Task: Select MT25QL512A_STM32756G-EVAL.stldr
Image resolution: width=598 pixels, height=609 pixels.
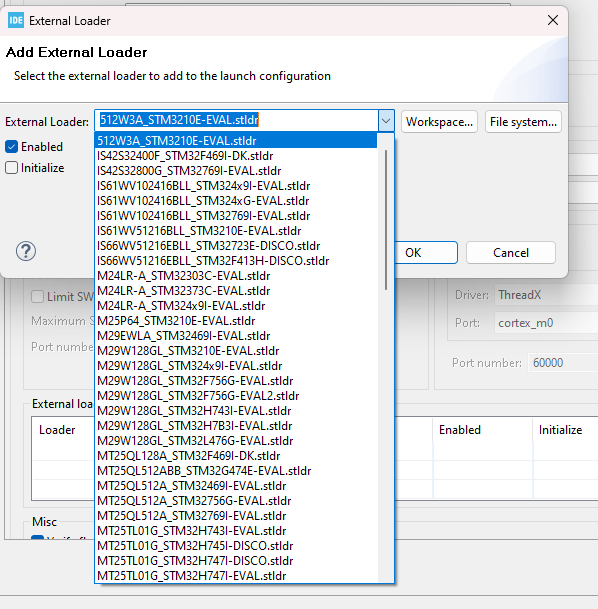Action: pyautogui.click(x=236, y=501)
